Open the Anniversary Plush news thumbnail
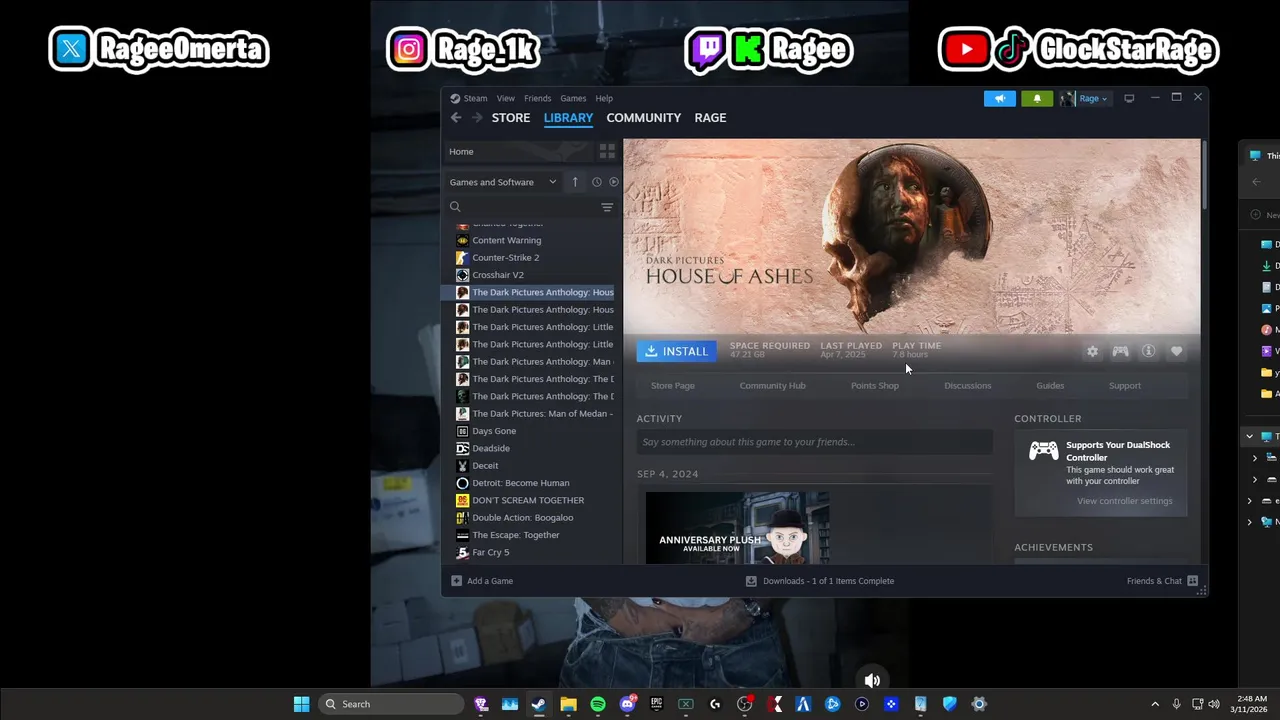Screen dimensions: 1280x720 pyautogui.click(x=737, y=528)
